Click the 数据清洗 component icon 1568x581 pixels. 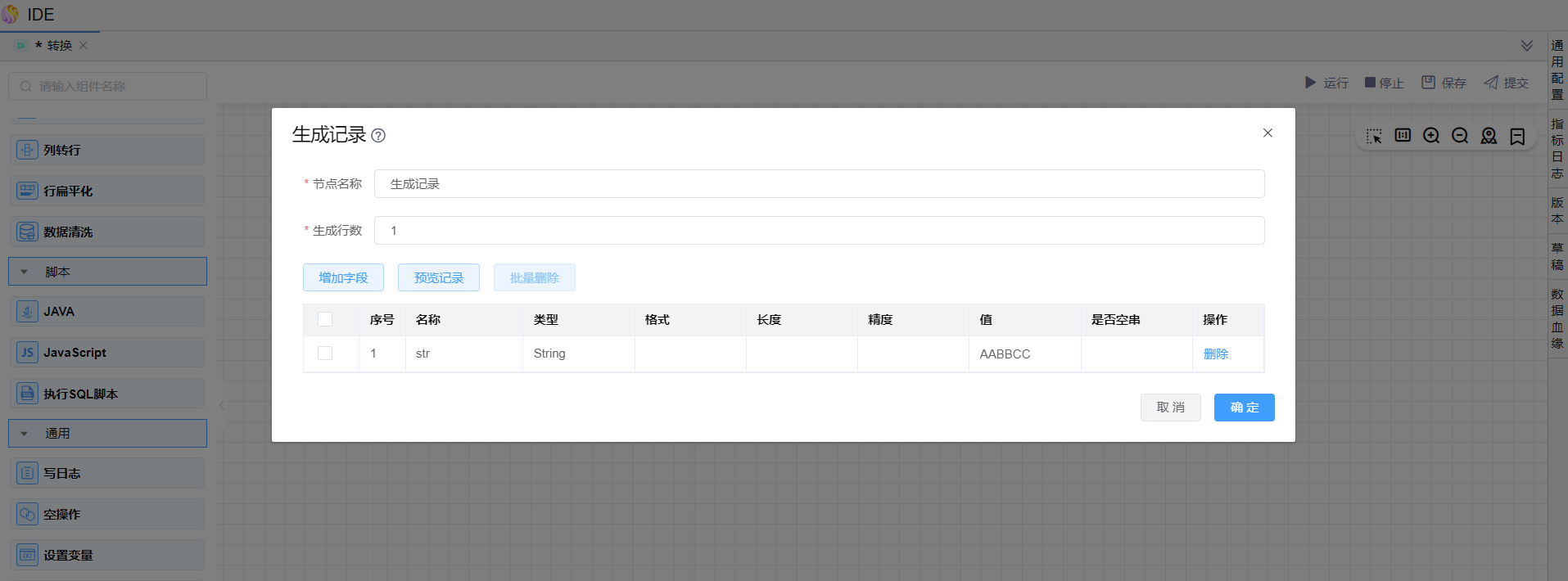[27, 232]
